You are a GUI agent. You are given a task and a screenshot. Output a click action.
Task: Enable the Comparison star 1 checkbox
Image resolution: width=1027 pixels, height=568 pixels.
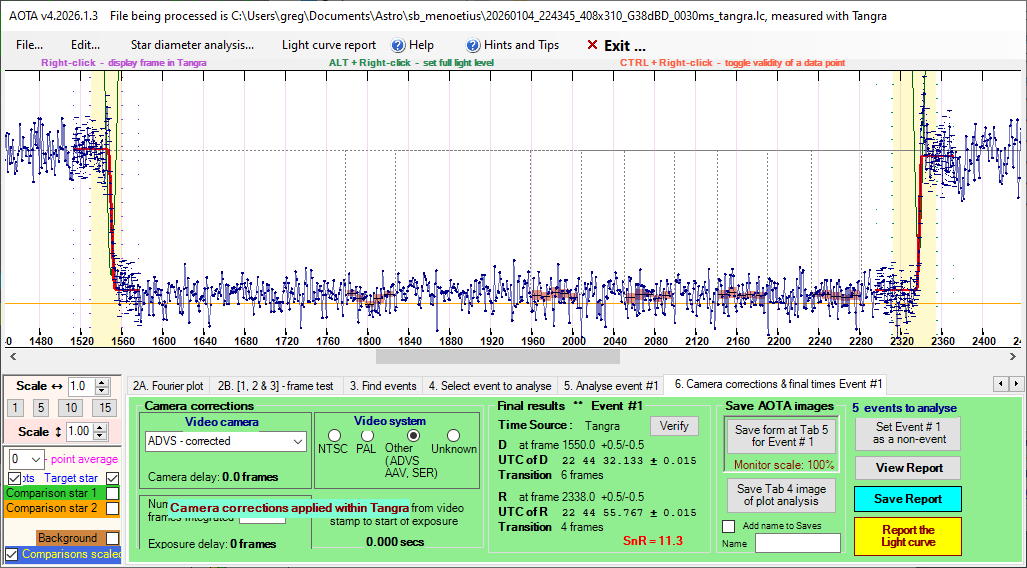click(x=113, y=493)
